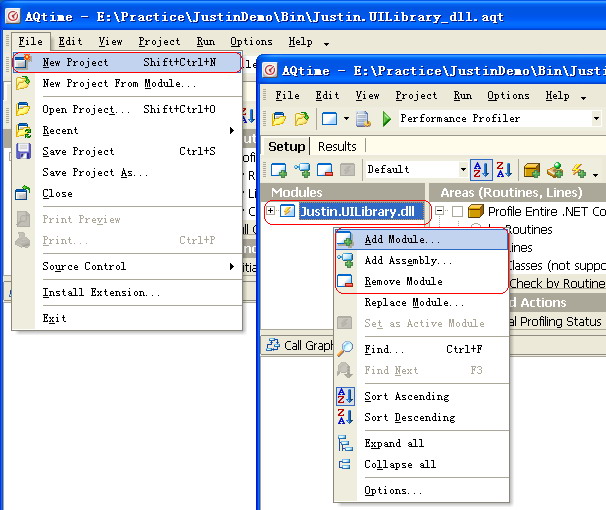Image resolution: width=606 pixels, height=510 pixels.
Task: Click the Add Assembly icon in Setup toolbar
Action: [x=302, y=170]
